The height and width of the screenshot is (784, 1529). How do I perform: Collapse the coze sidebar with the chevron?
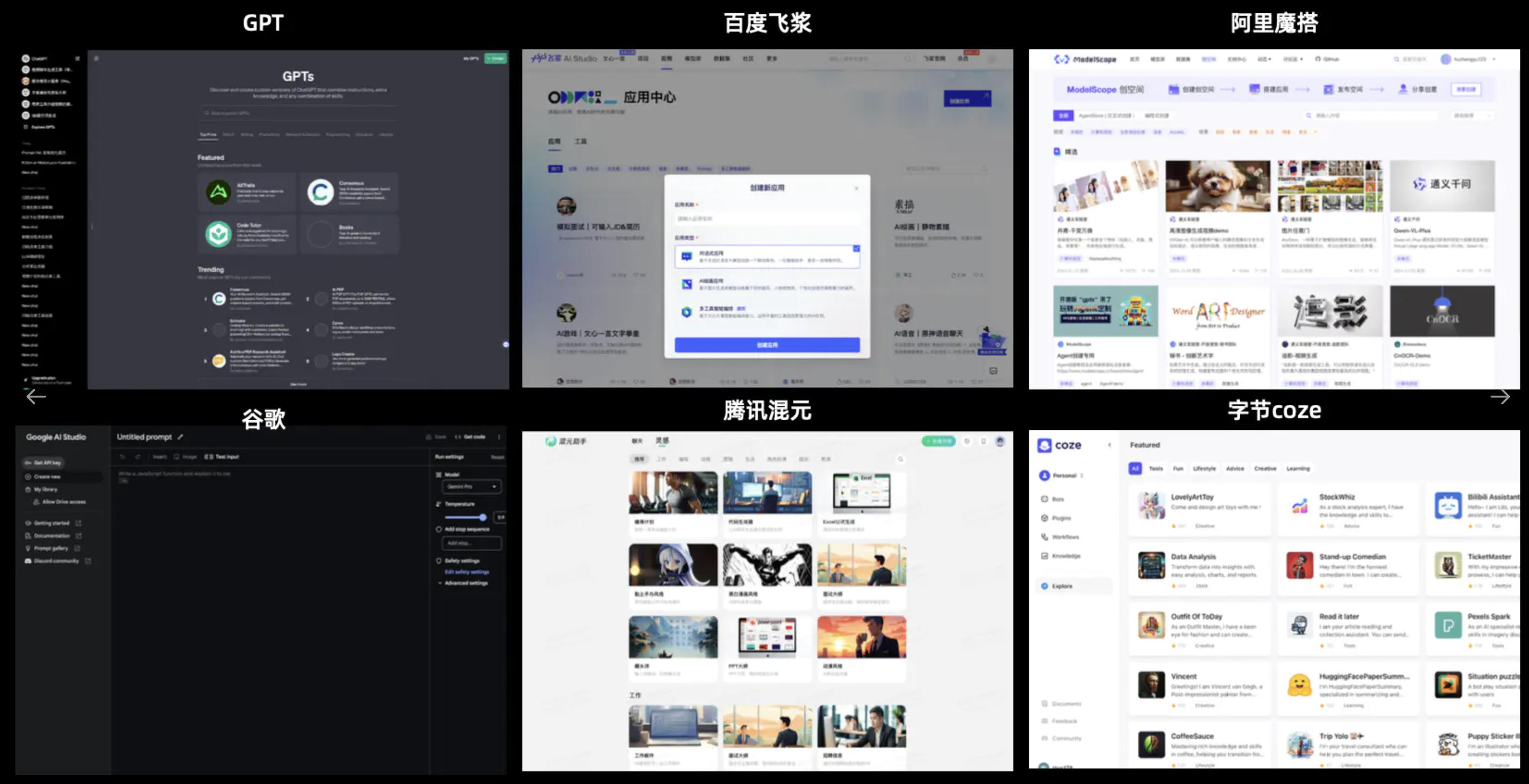(1109, 445)
